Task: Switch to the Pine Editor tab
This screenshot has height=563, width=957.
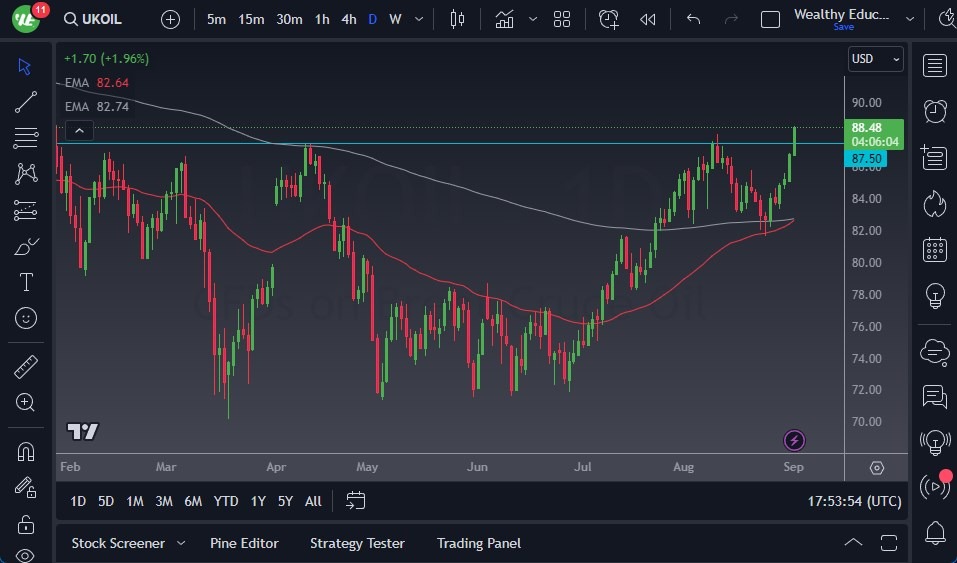Action: 244,543
